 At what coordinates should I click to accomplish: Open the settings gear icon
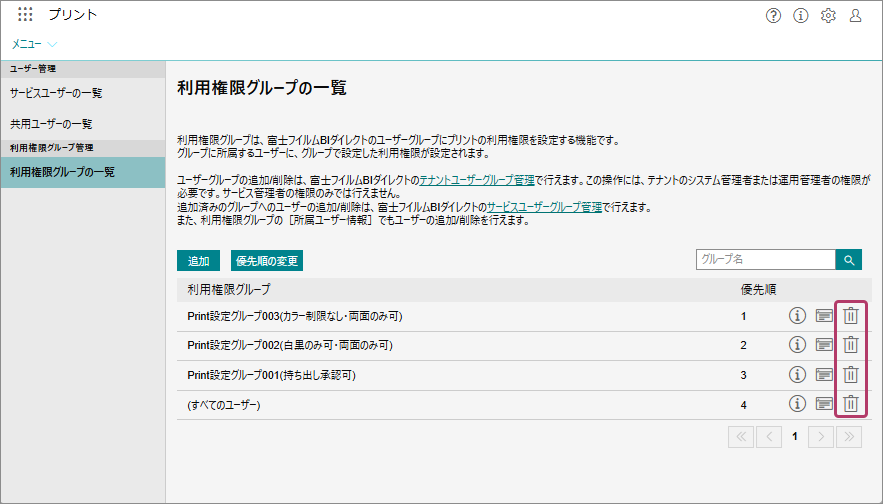tap(828, 16)
